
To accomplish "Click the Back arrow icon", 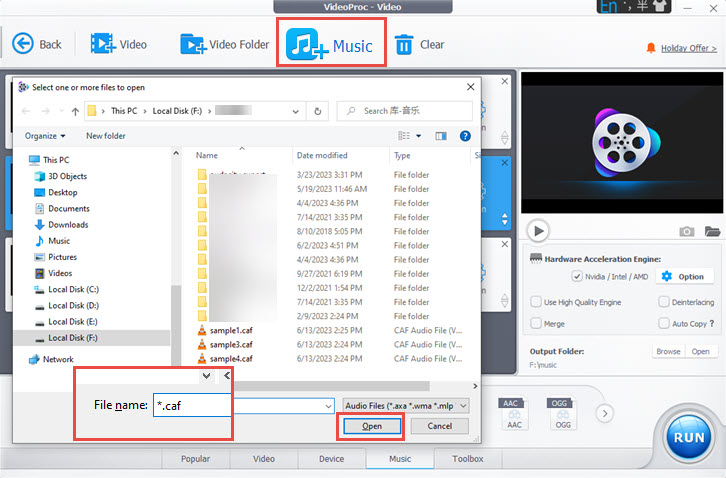I will (x=23, y=44).
